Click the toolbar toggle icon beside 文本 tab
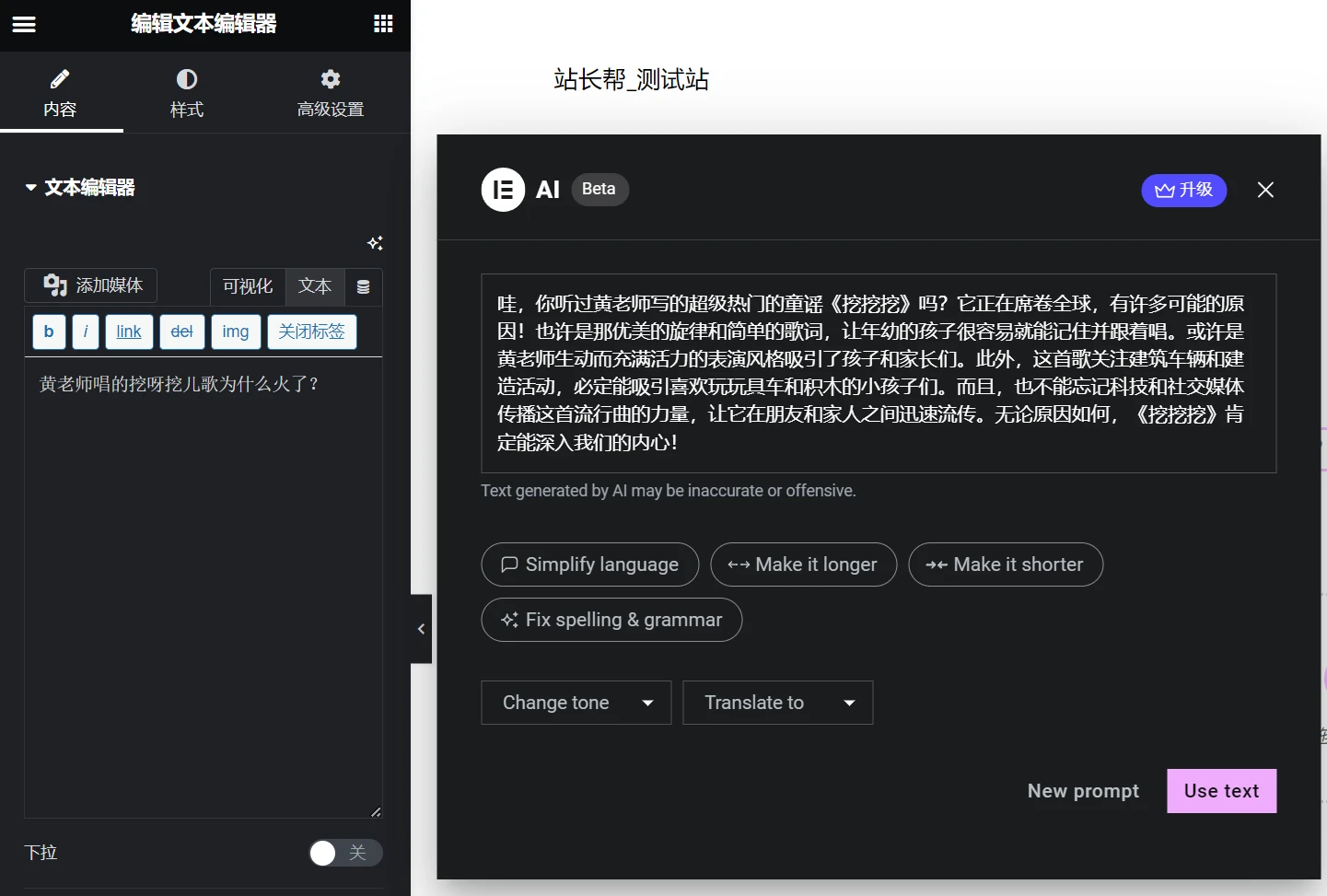 (x=364, y=287)
